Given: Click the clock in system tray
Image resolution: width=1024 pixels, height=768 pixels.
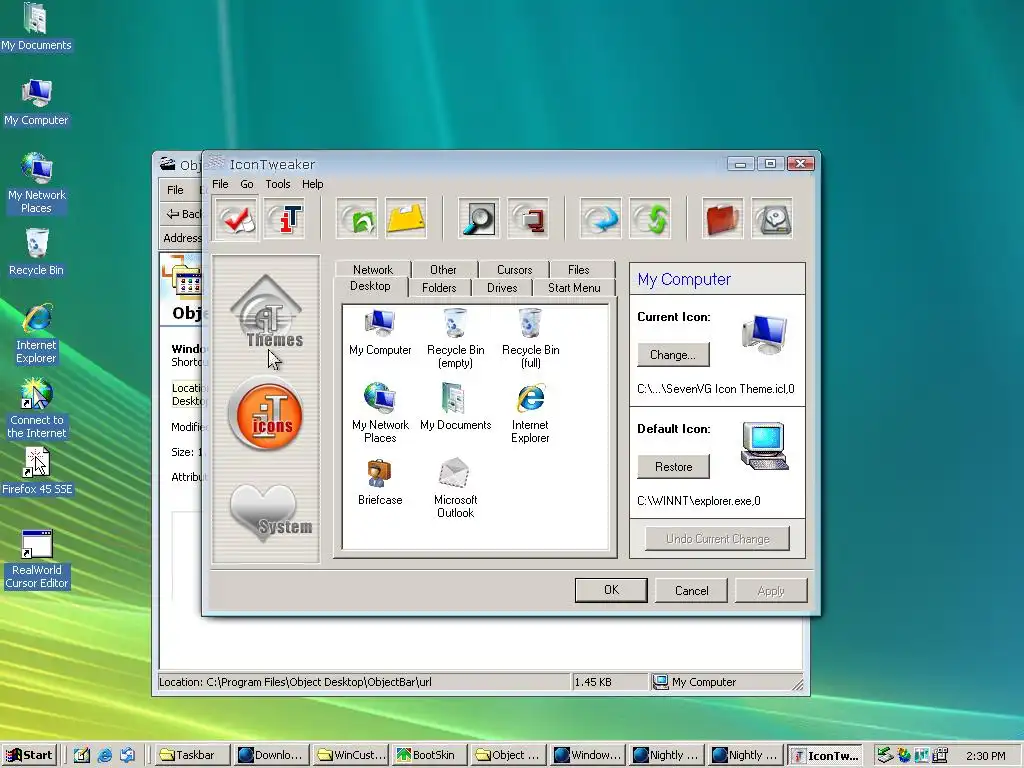Looking at the screenshot, I should point(985,756).
